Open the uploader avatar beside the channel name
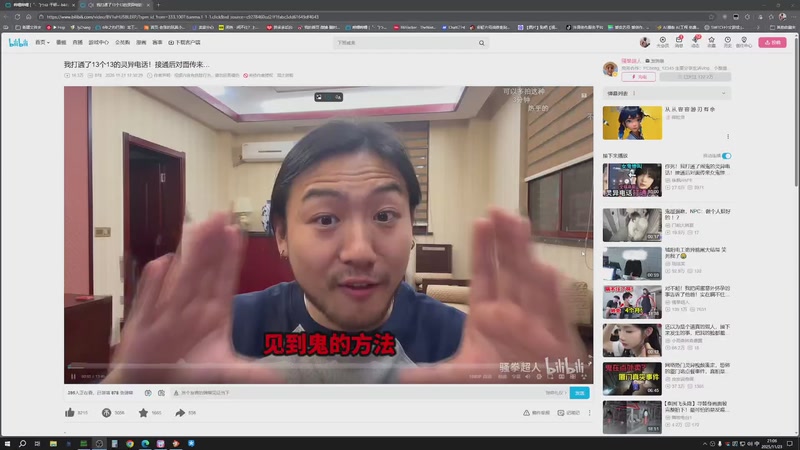This screenshot has width=800, height=450. coord(610,68)
